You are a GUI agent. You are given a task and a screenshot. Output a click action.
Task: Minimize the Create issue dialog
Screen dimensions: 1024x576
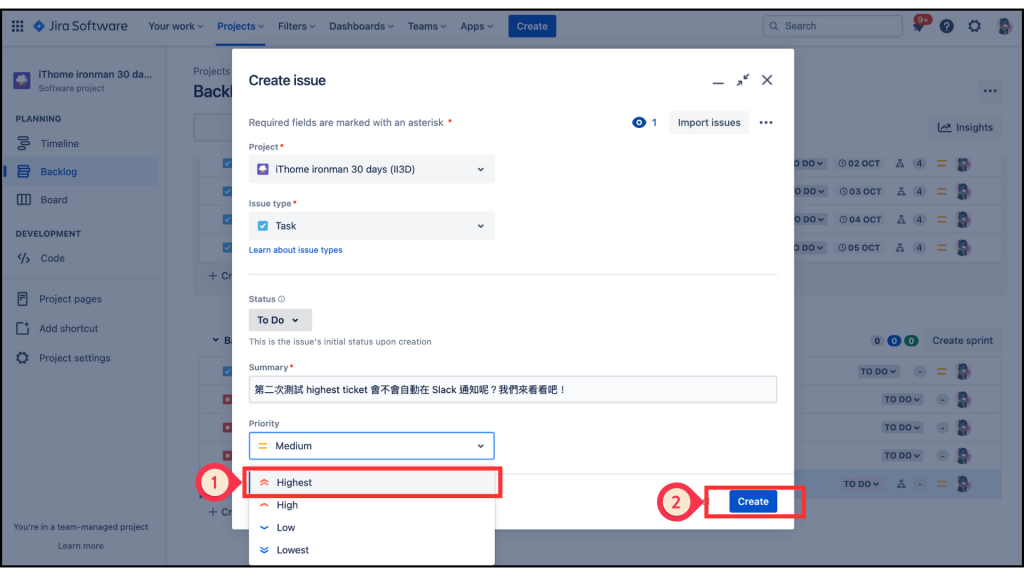pos(718,81)
